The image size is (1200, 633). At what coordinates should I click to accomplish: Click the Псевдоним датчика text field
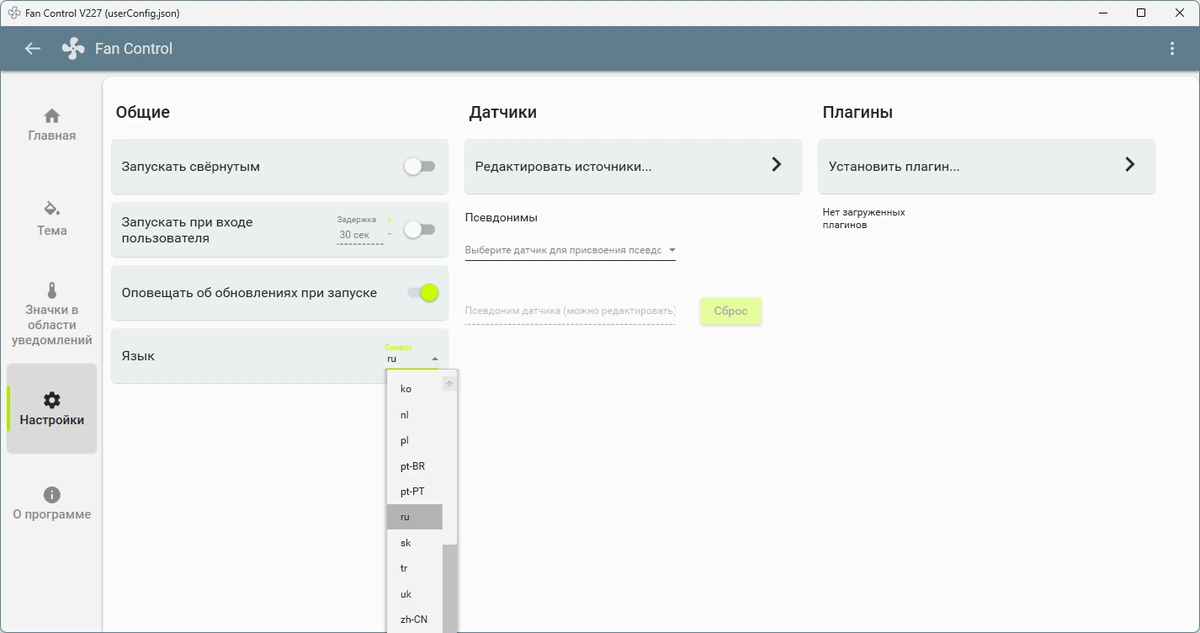click(570, 311)
